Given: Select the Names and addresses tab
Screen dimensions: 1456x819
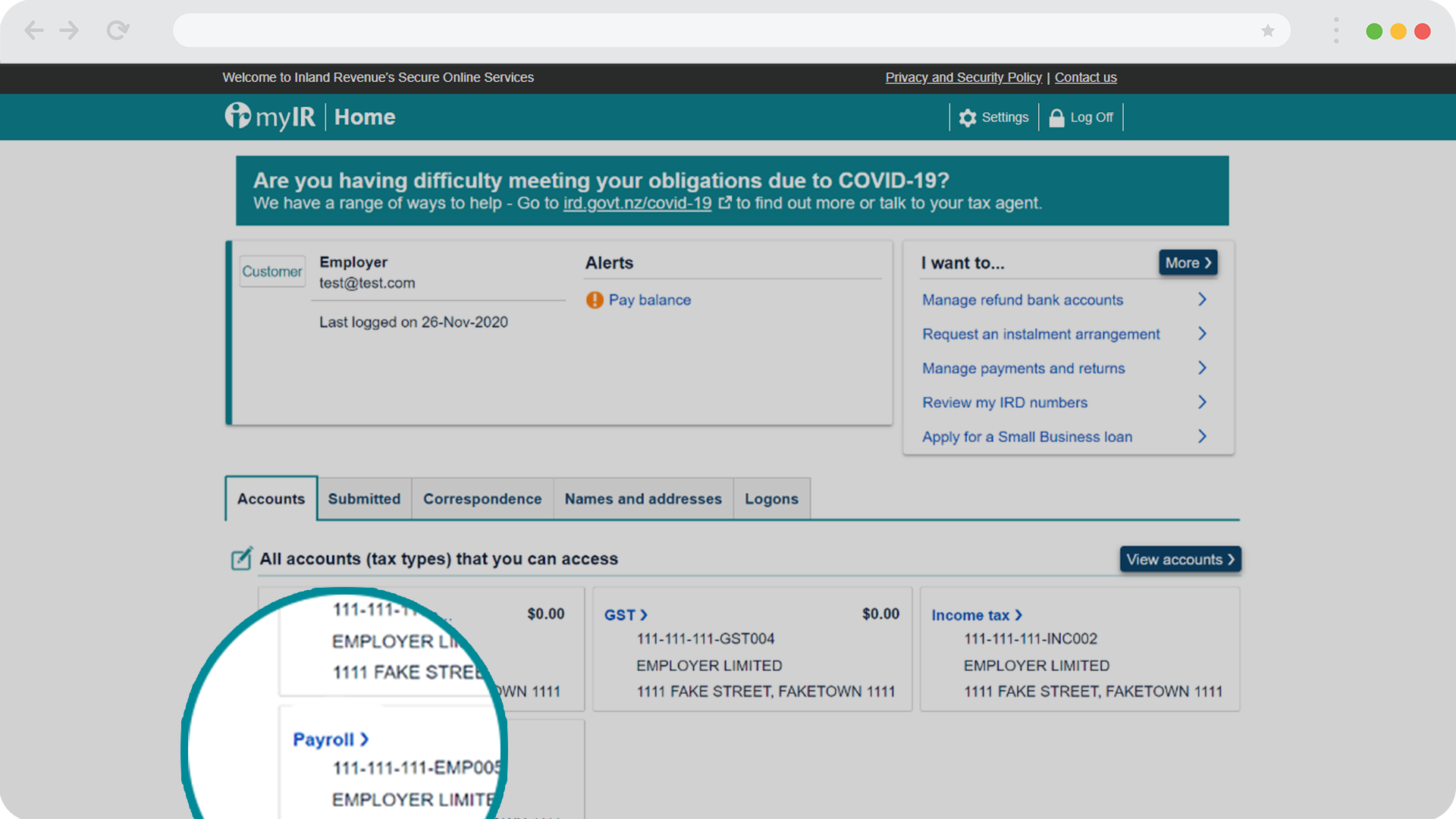Looking at the screenshot, I should (x=643, y=499).
